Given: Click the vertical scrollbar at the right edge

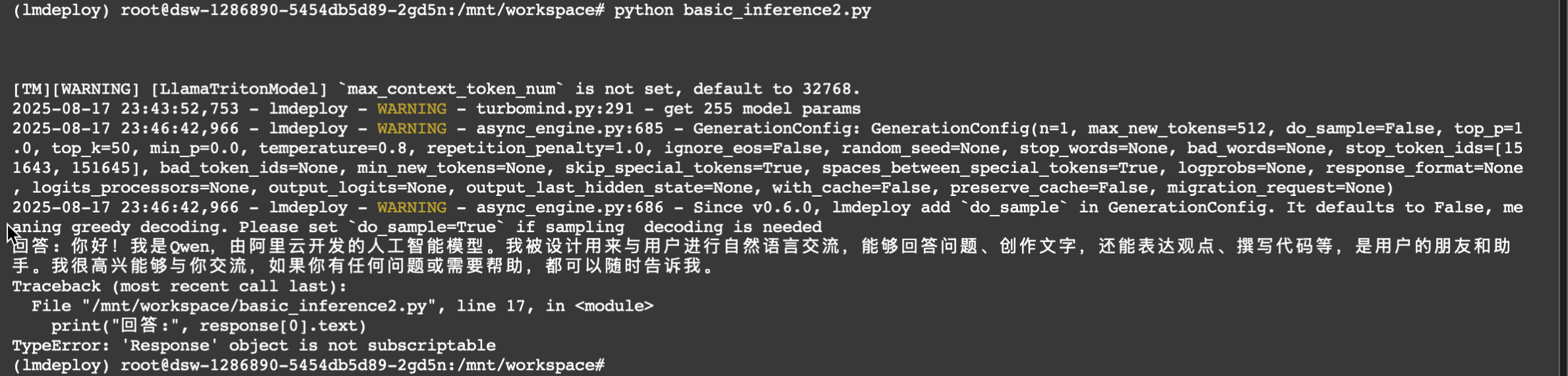Looking at the screenshot, I should click(x=1564, y=188).
